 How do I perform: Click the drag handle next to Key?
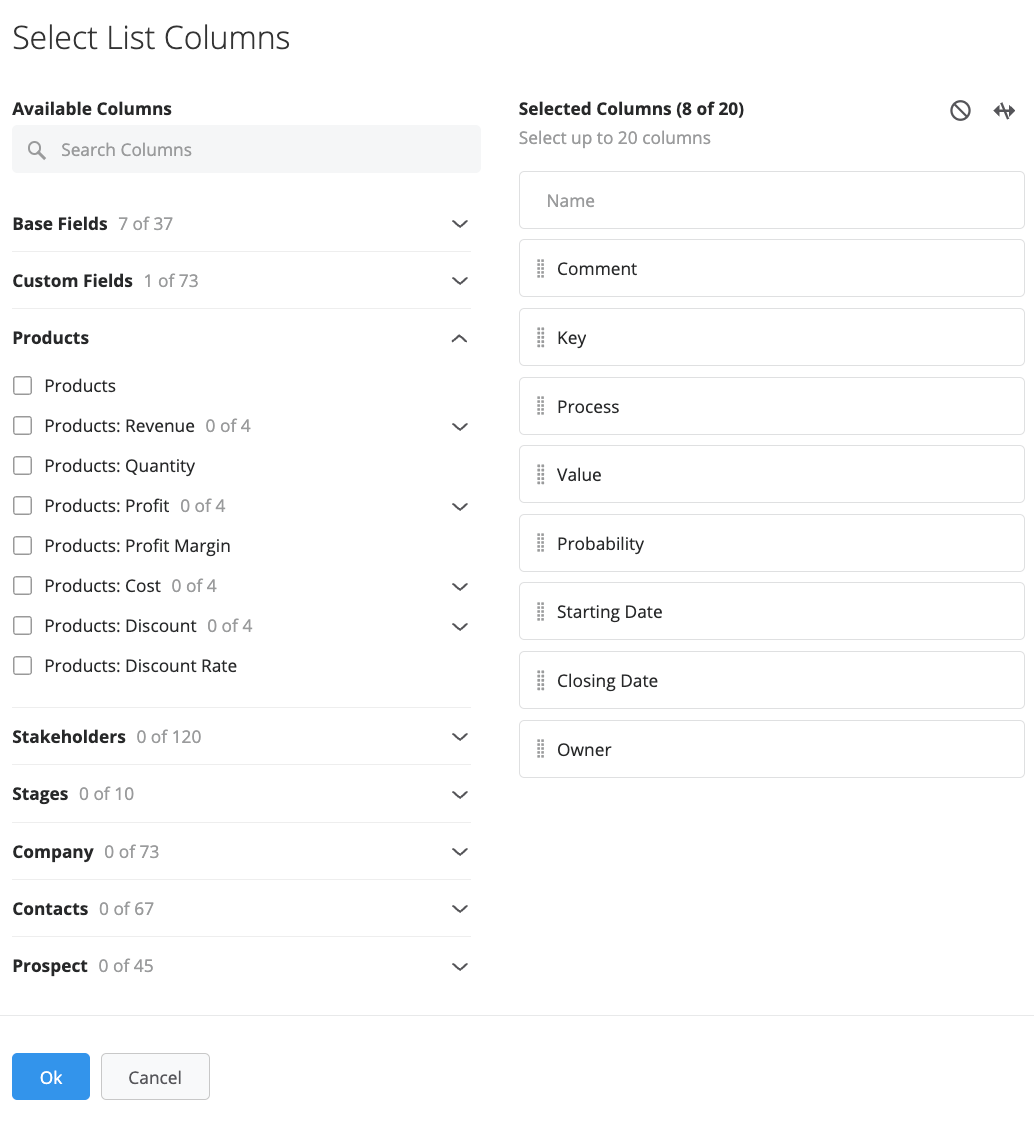pos(541,338)
